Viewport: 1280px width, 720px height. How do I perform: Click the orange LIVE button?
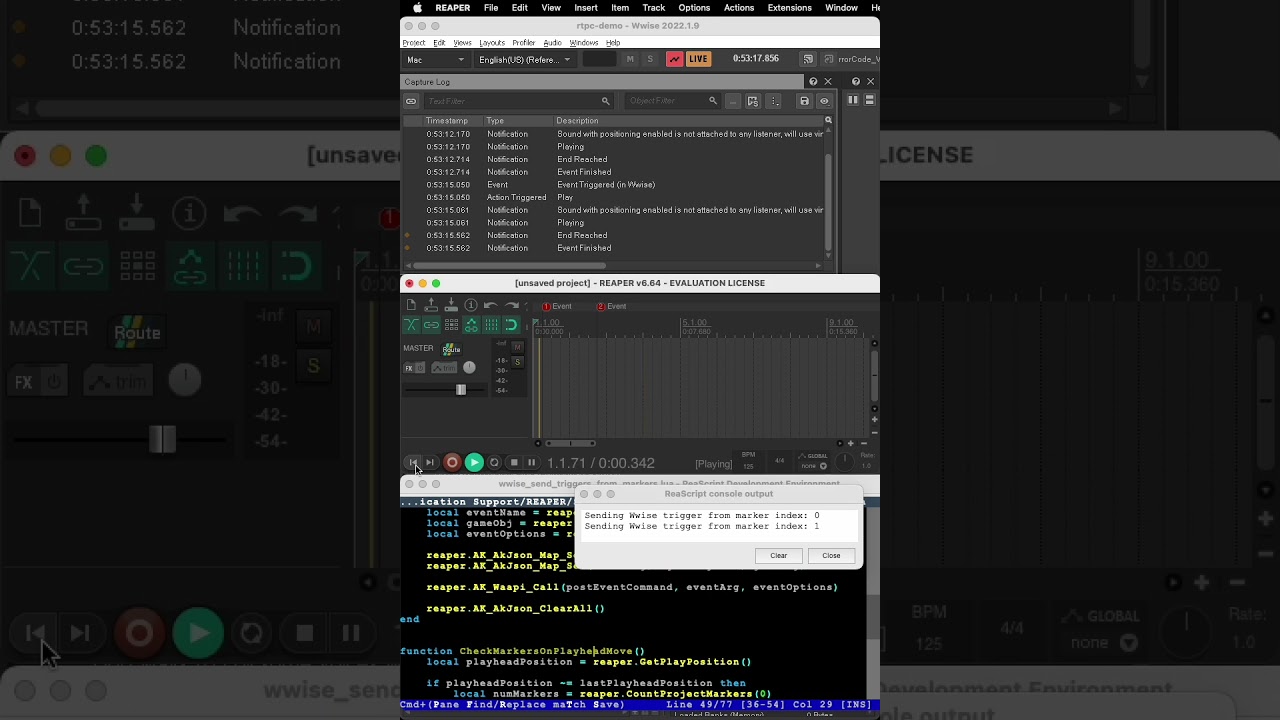coord(698,59)
